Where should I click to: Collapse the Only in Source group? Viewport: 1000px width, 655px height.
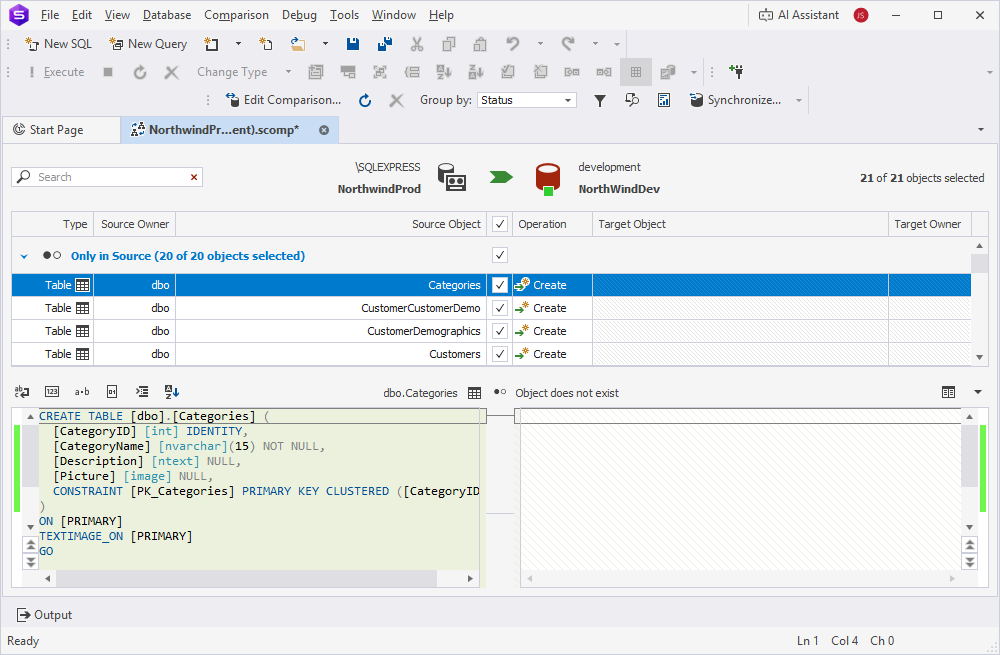pyautogui.click(x=24, y=256)
